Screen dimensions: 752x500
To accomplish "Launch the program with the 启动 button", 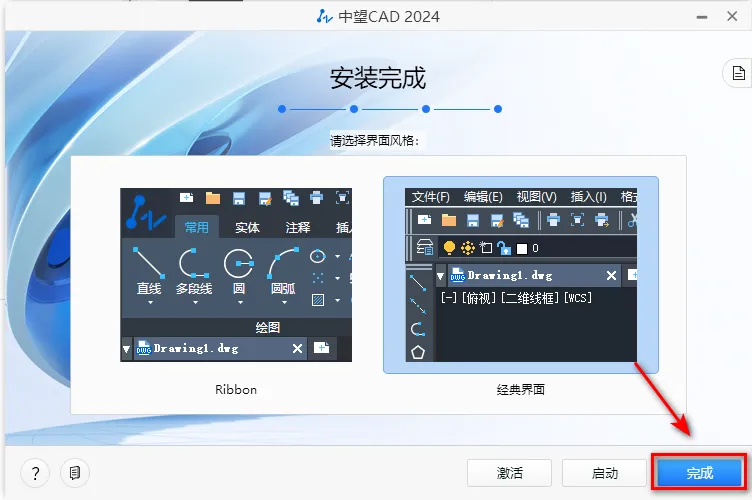I will (x=604, y=473).
